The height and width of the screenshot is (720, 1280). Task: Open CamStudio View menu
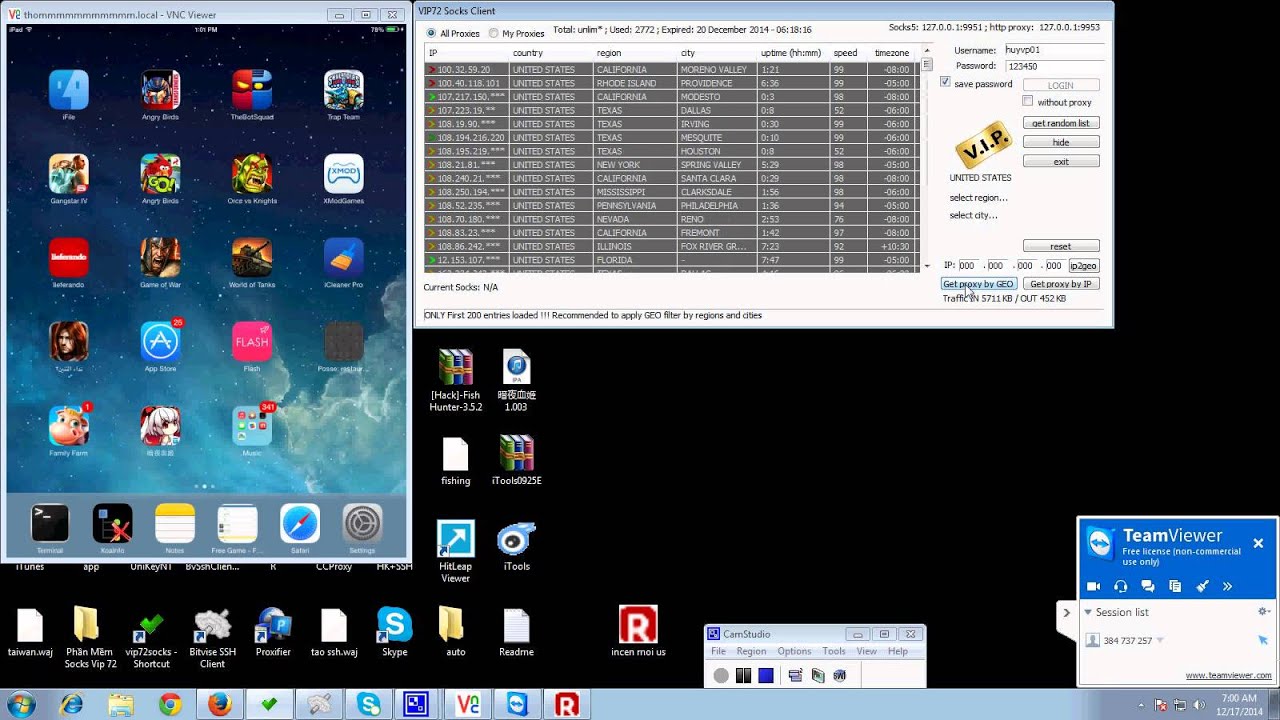click(866, 651)
